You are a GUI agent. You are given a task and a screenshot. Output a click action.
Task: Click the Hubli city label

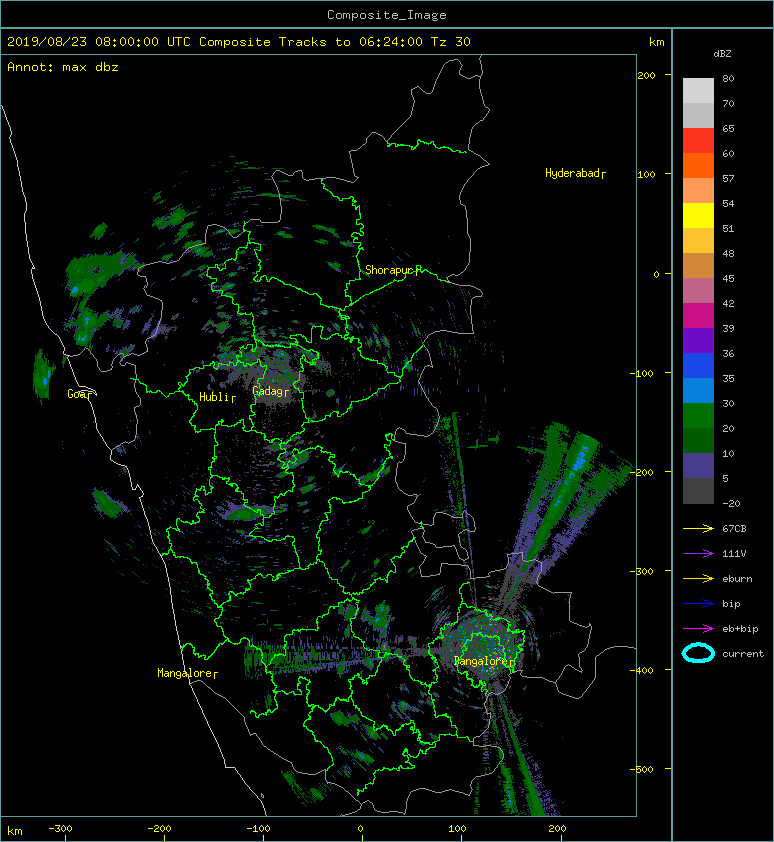click(x=218, y=397)
